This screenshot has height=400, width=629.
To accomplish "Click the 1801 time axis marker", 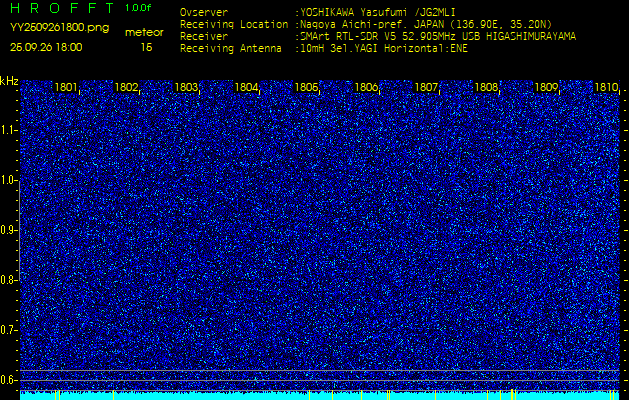I will [x=66, y=88].
